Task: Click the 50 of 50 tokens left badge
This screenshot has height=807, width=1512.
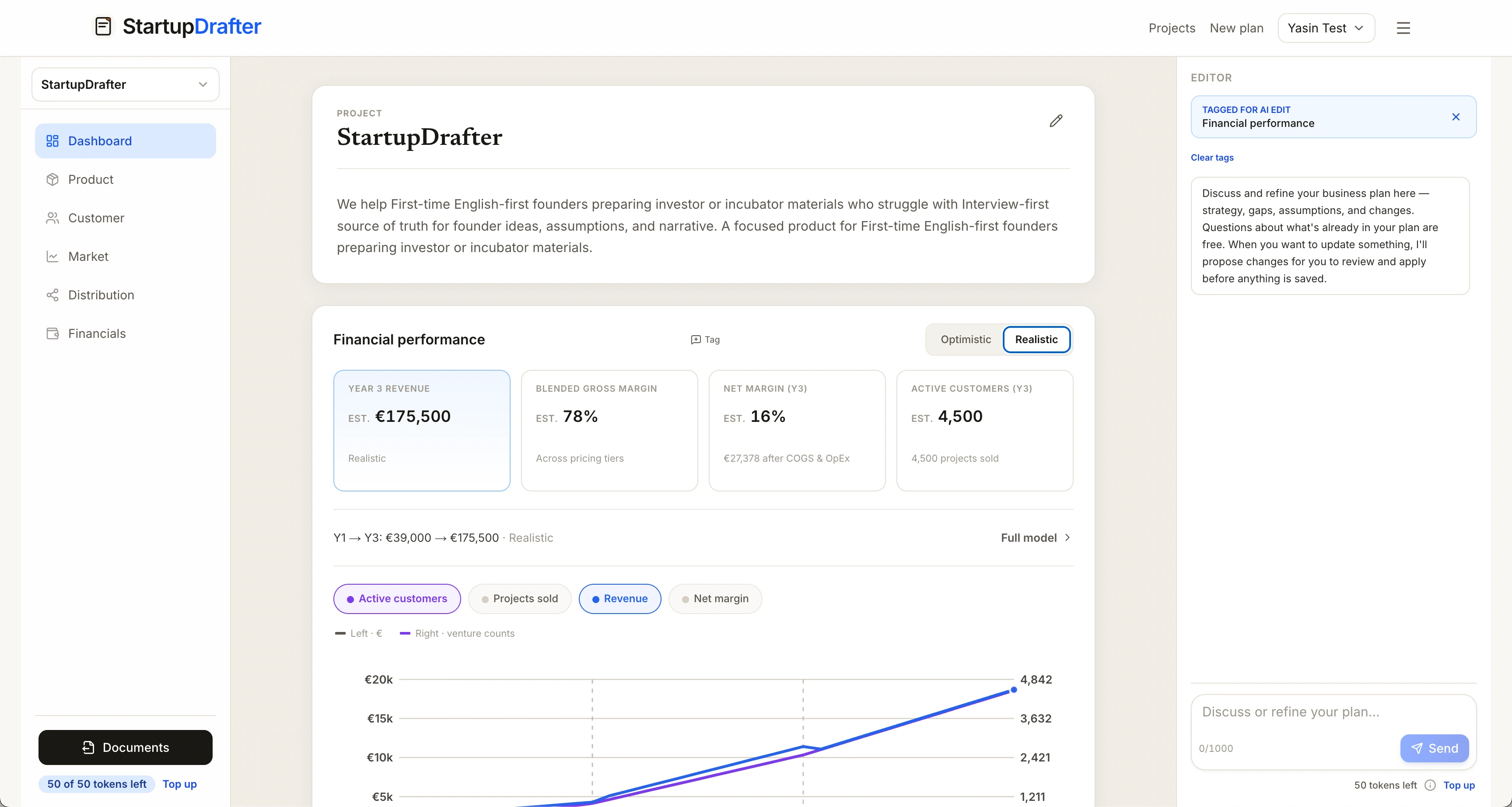Action: (97, 784)
